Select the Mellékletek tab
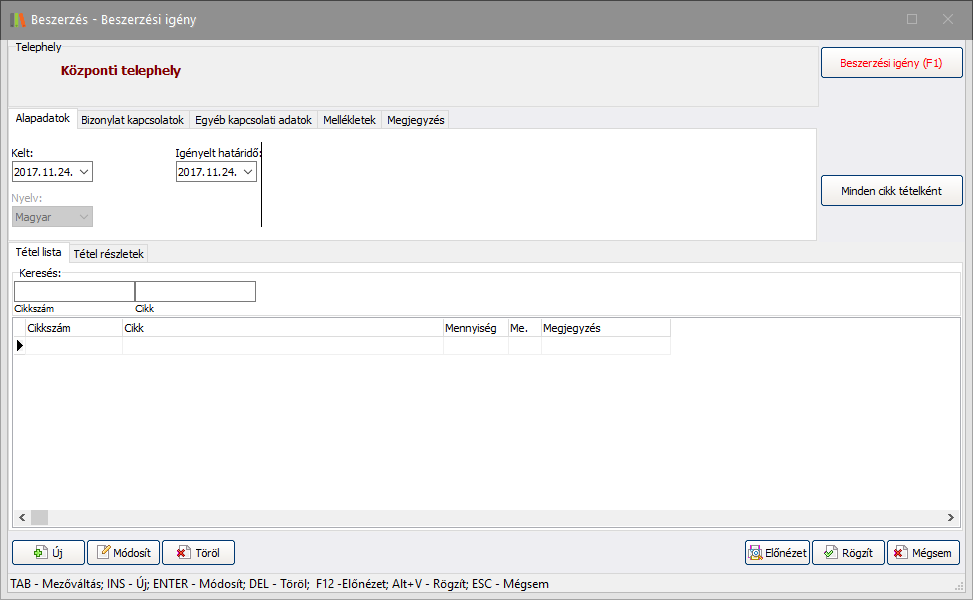The width and height of the screenshot is (973, 600). tap(349, 120)
